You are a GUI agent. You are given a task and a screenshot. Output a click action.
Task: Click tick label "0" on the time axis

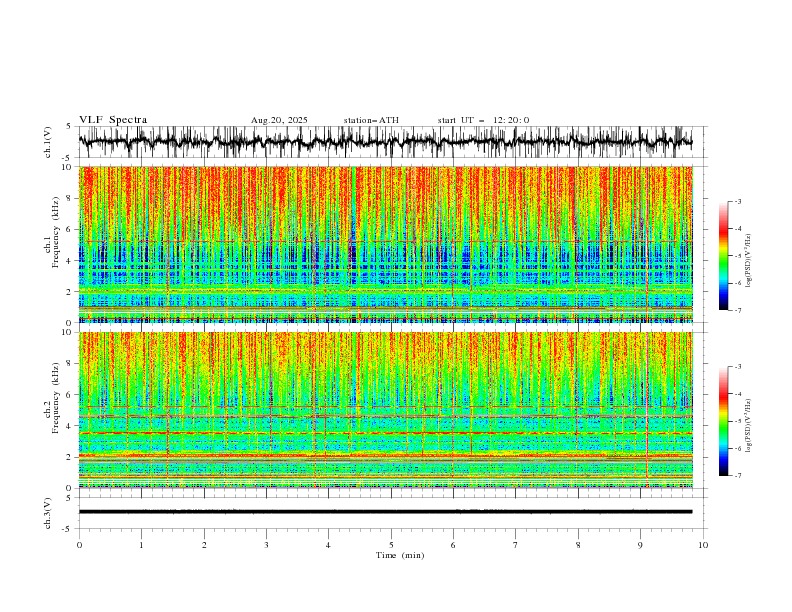(79, 545)
